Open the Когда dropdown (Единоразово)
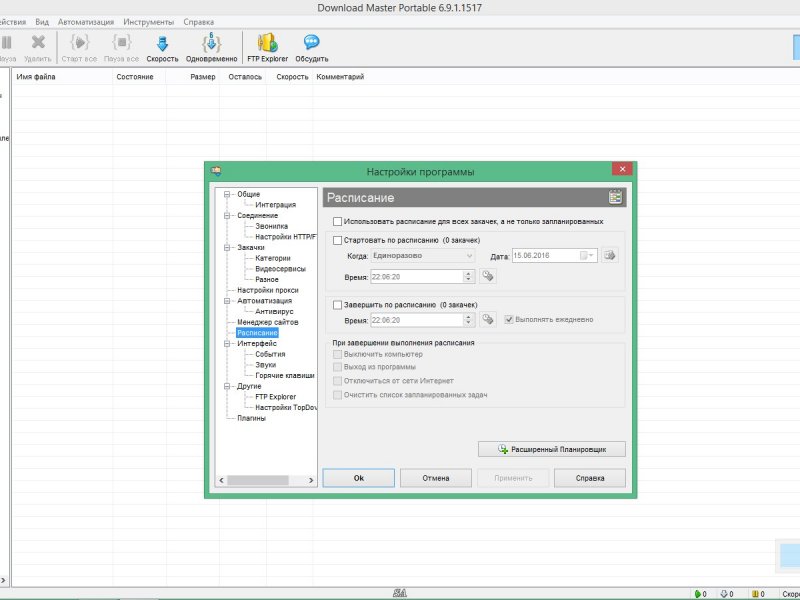The height and width of the screenshot is (600, 800). coord(423,256)
